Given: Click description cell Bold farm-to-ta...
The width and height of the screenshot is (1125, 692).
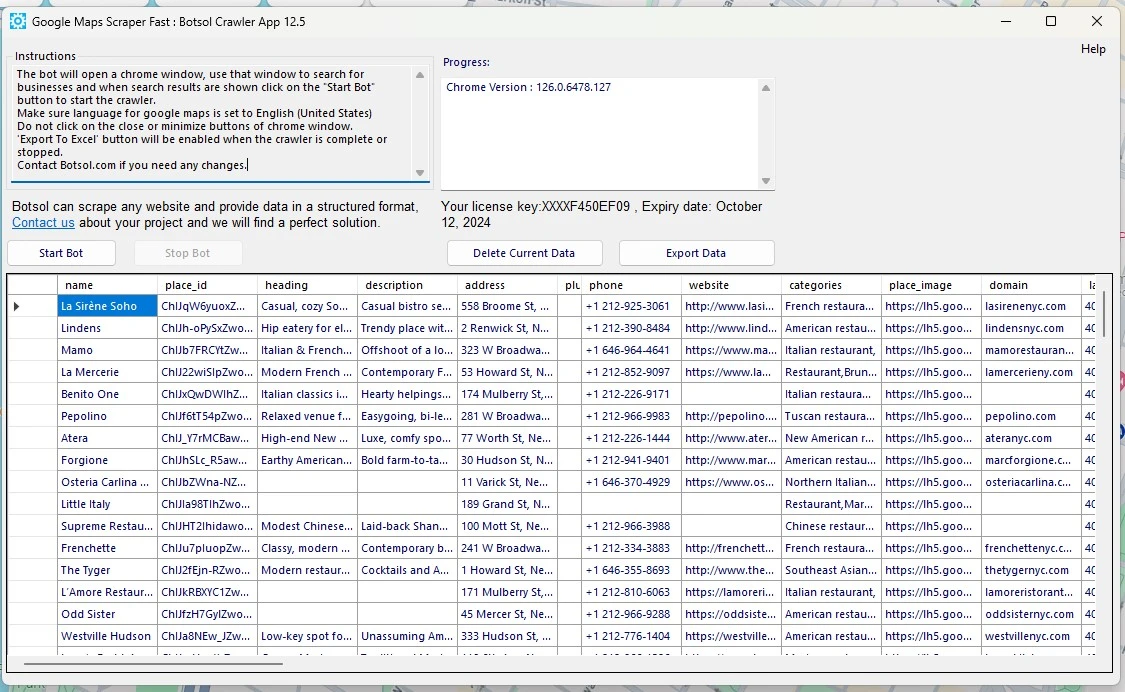Looking at the screenshot, I should point(407,460).
